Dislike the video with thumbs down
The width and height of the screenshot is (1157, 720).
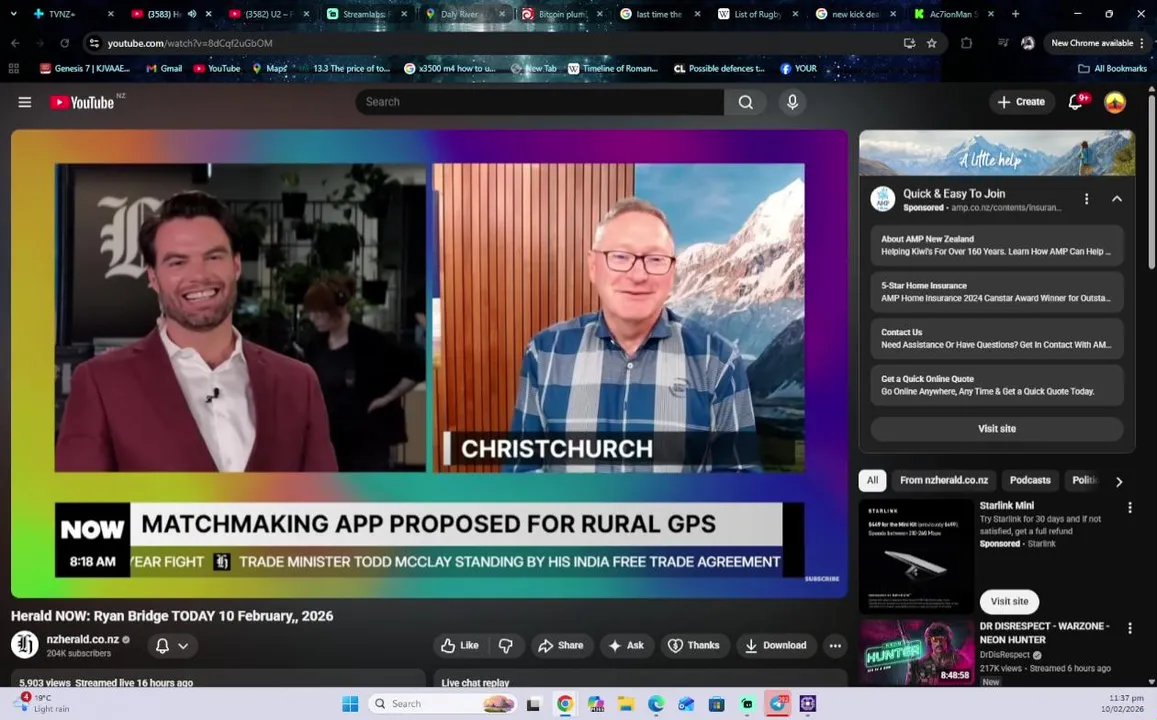505,645
